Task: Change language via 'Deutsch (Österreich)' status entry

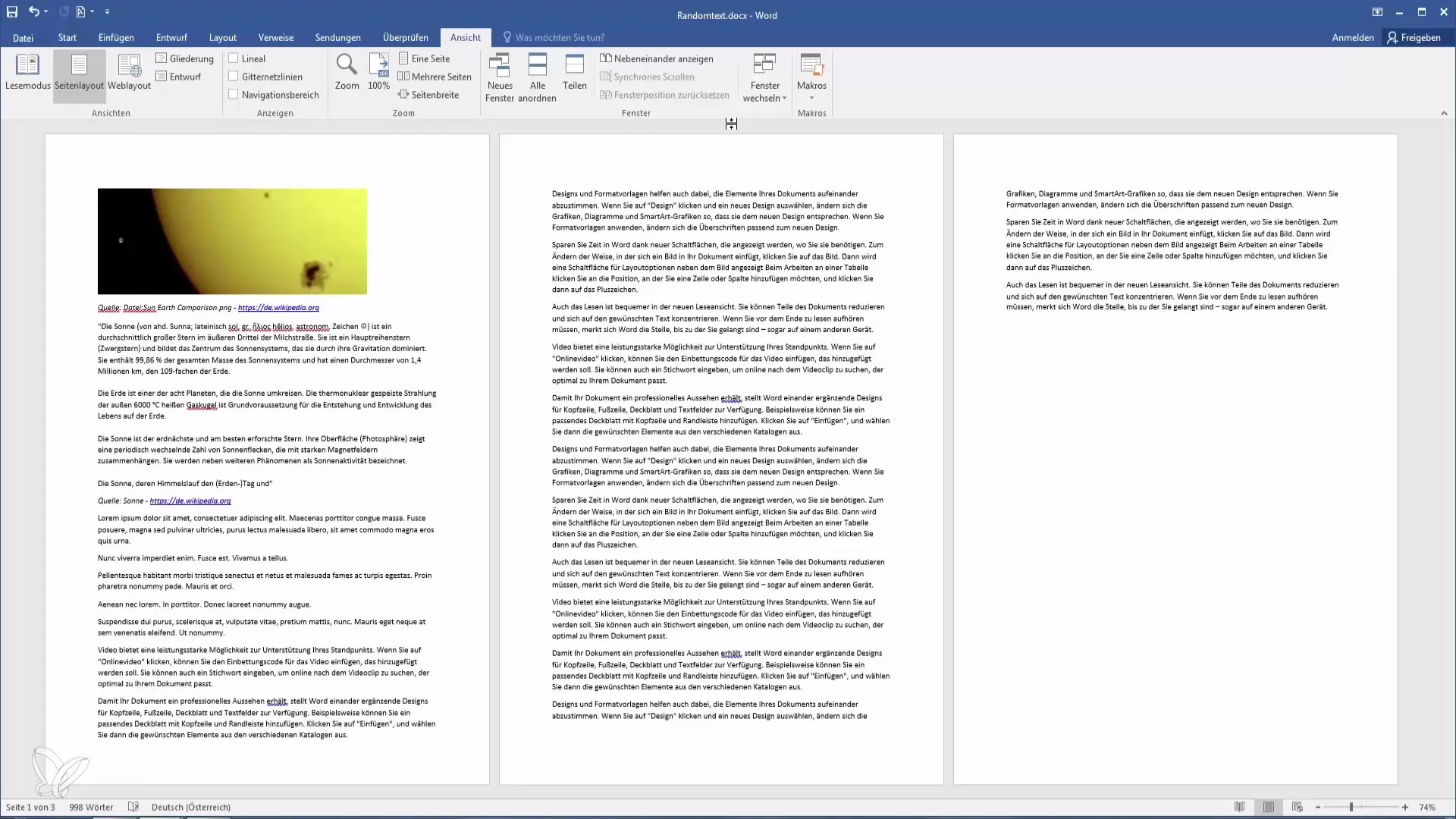Action: (191, 807)
